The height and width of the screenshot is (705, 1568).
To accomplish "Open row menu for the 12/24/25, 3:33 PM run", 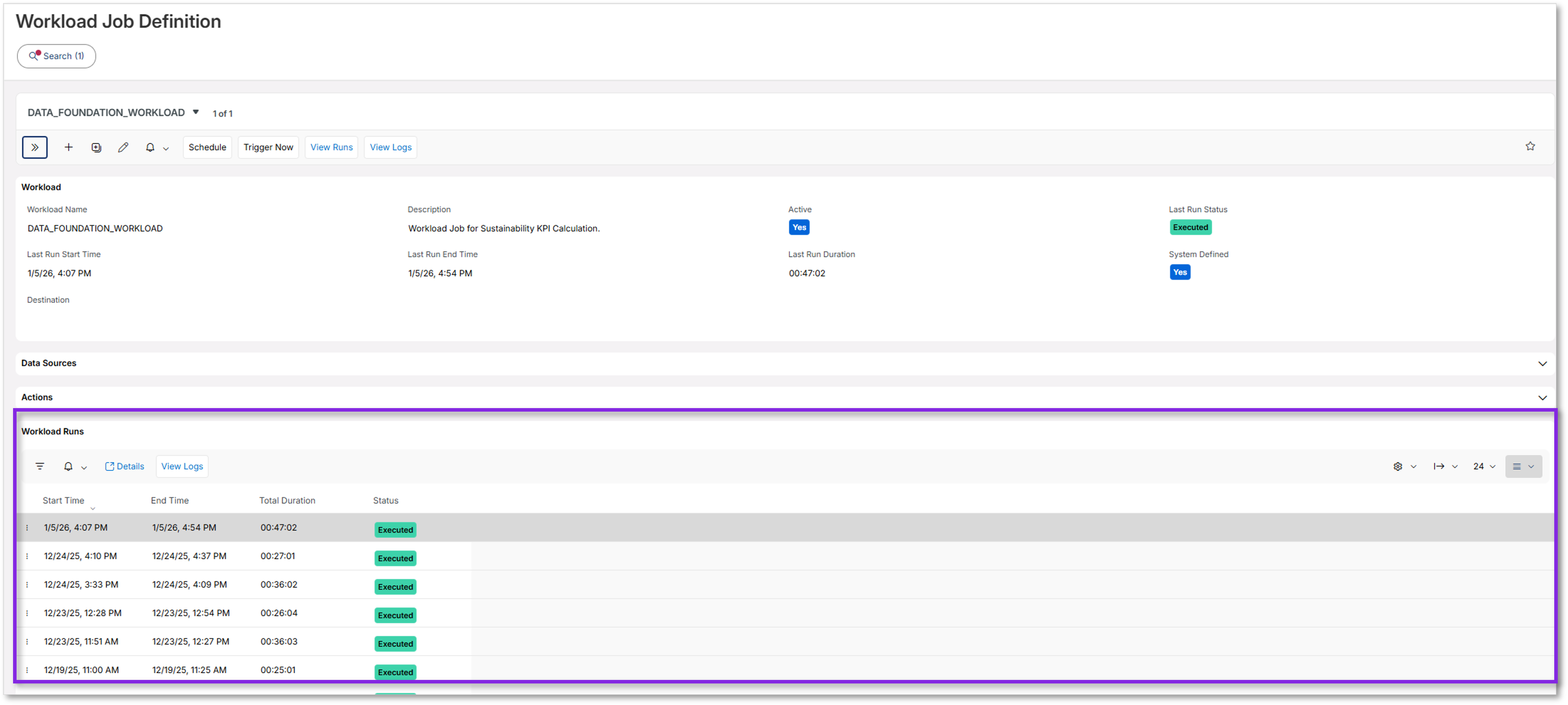I will click(x=27, y=585).
